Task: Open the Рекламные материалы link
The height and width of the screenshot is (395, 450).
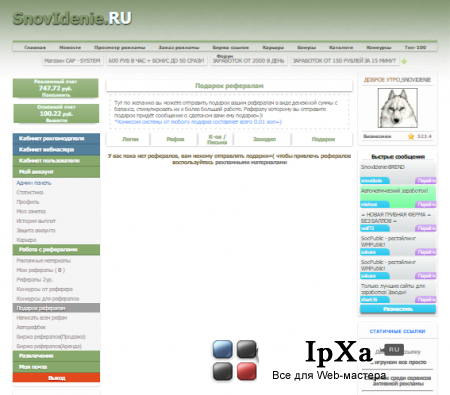Action: (x=43, y=260)
